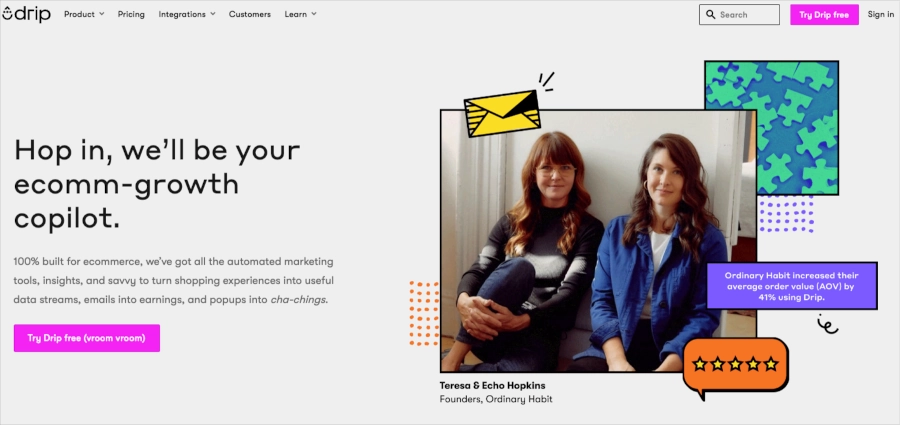
Task: Click the Drip logo
Action: [26, 14]
